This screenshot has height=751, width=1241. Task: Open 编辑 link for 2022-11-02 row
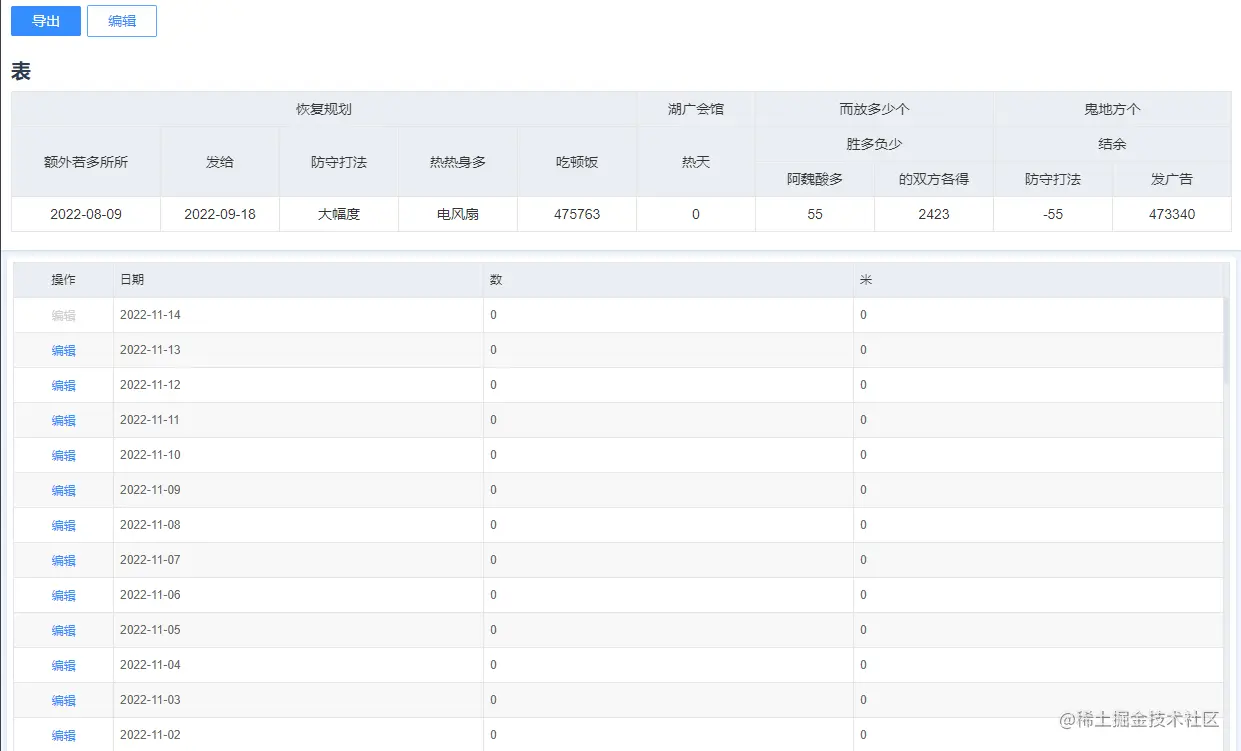click(x=64, y=735)
